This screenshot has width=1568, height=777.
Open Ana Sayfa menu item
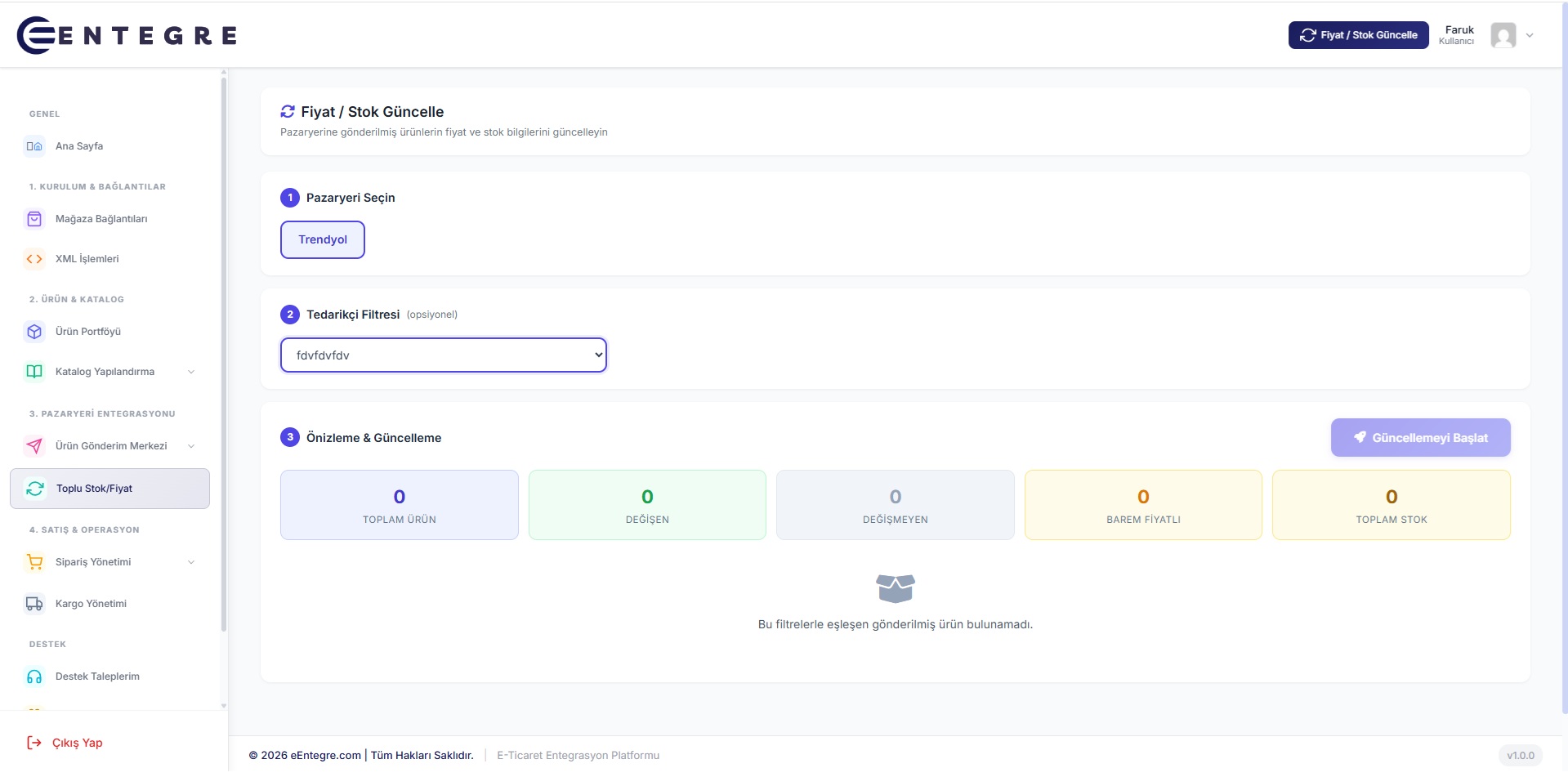(109, 146)
